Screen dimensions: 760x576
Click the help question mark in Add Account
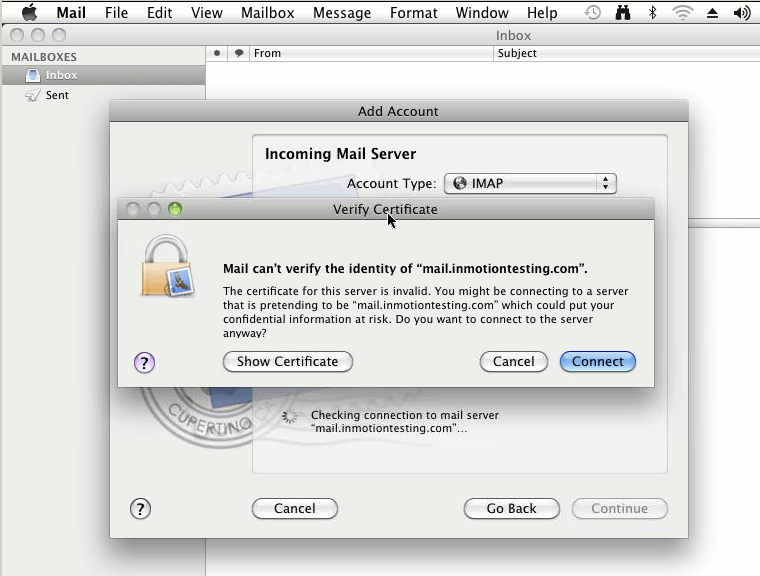[140, 509]
